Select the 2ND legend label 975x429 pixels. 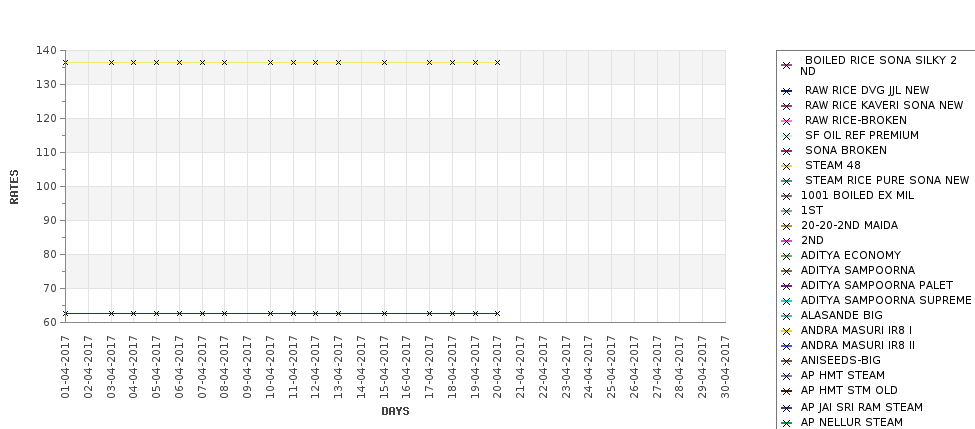812,241
